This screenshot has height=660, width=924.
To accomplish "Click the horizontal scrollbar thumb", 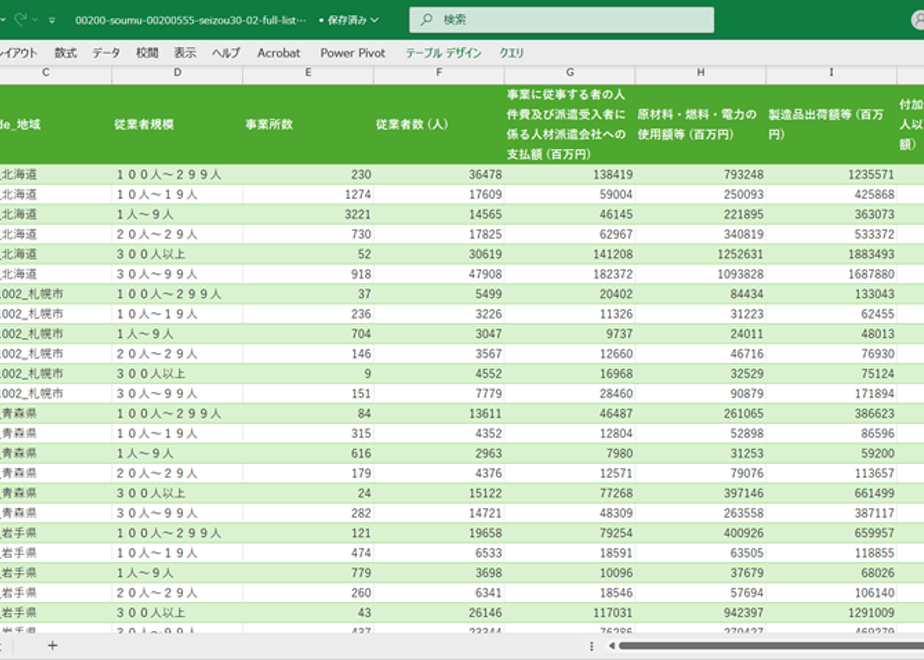I will (771, 646).
